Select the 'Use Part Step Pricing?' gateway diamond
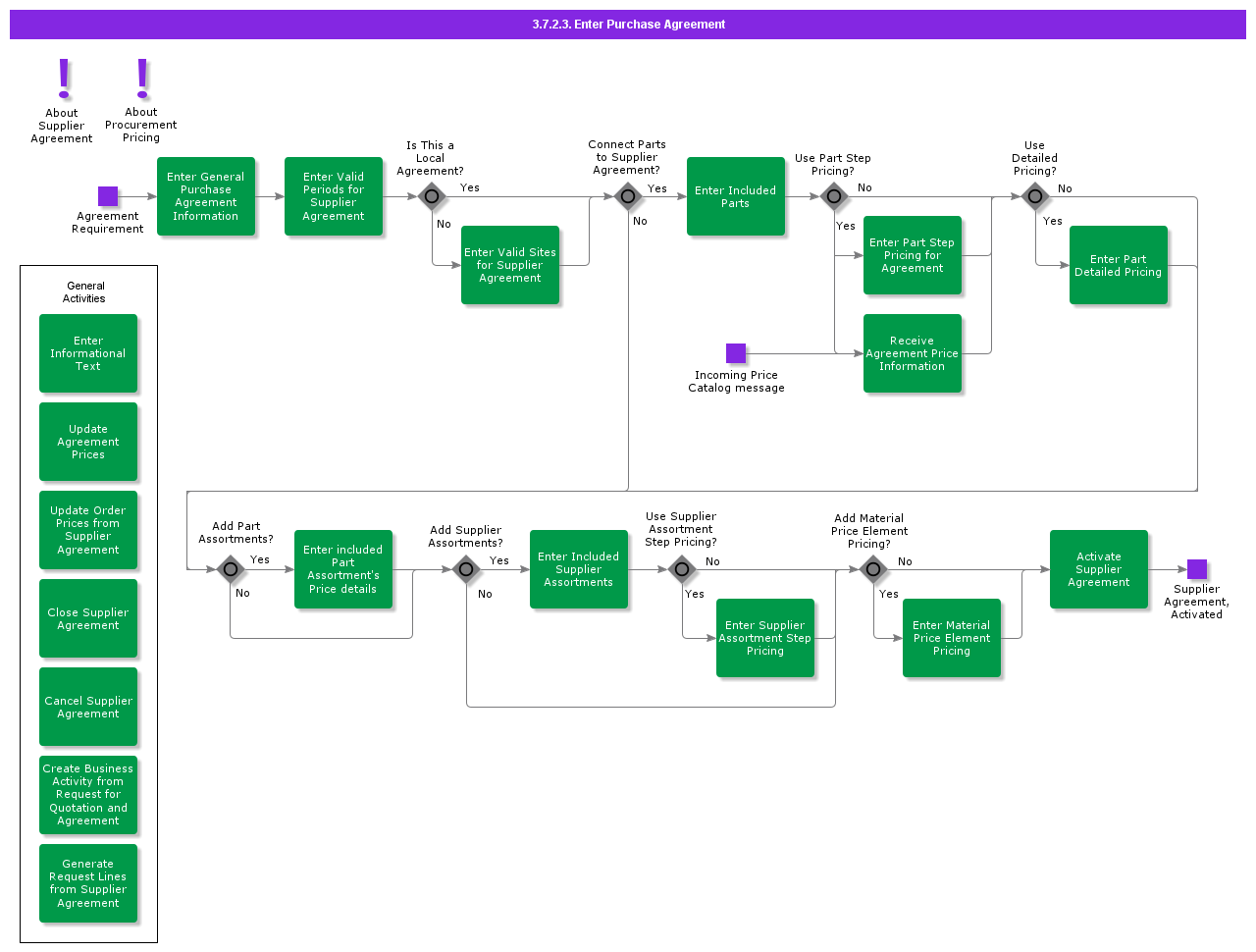This screenshot has height=952, width=1256. coord(834,196)
